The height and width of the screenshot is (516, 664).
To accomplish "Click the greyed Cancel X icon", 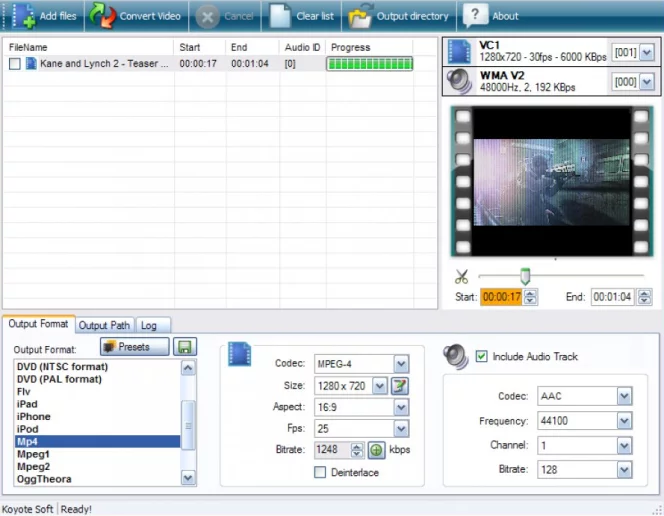I will point(207,17).
